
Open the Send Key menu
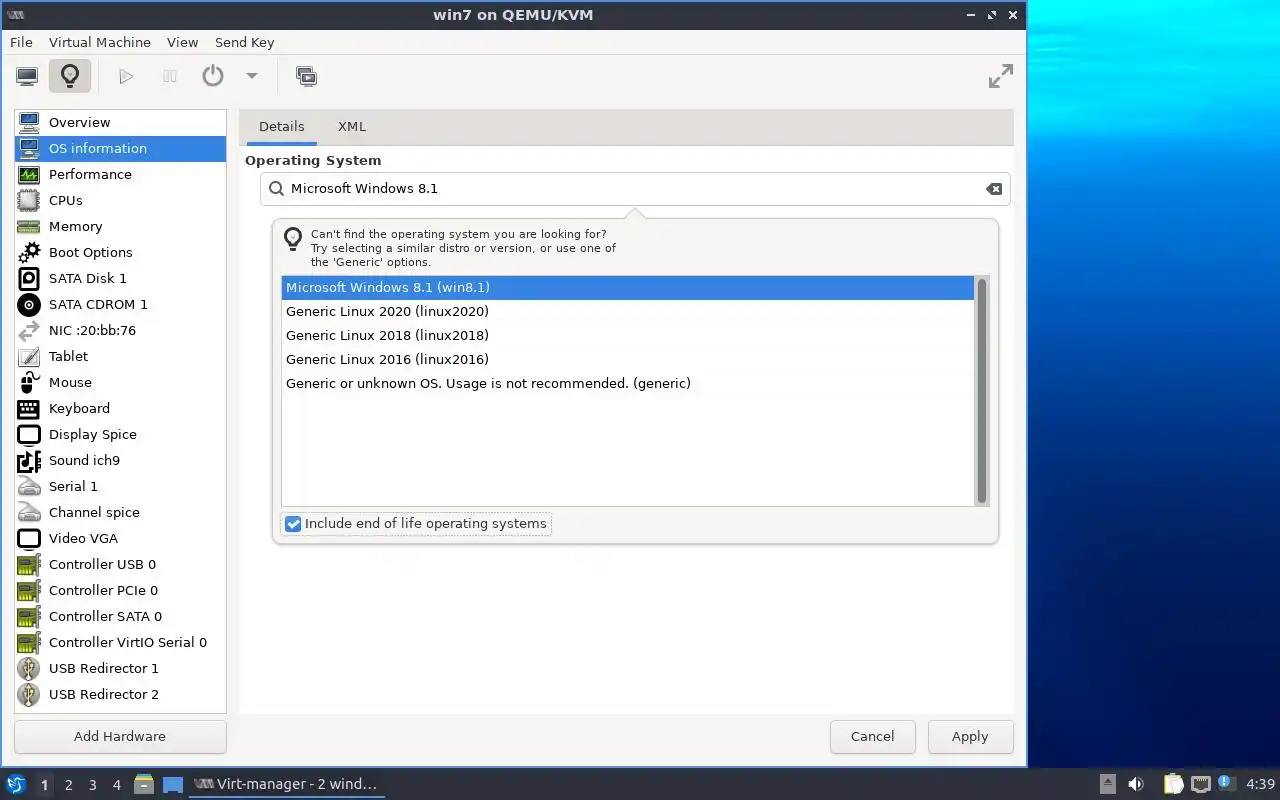(244, 42)
